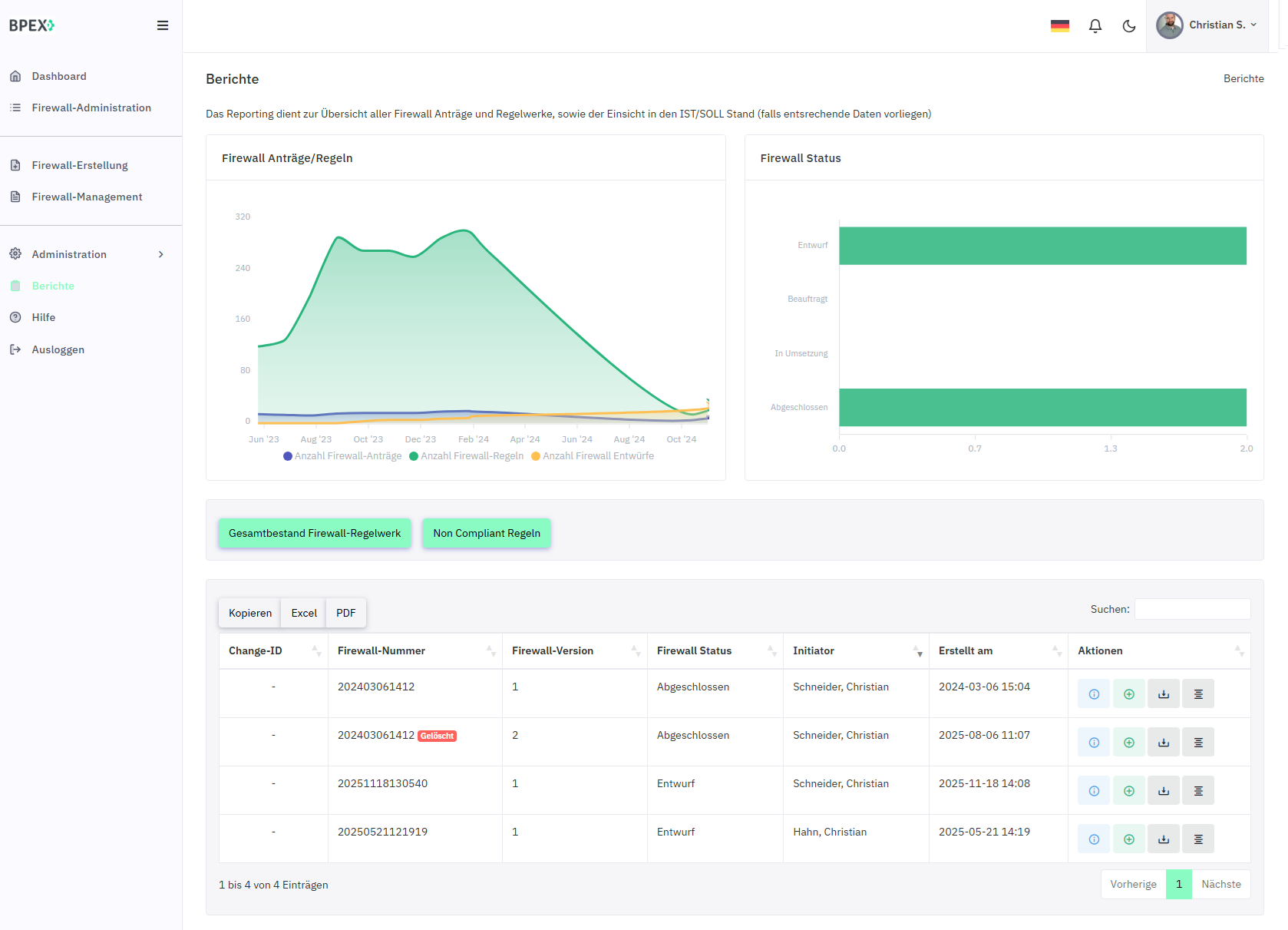Go to Dashboard in sidebar

(59, 76)
